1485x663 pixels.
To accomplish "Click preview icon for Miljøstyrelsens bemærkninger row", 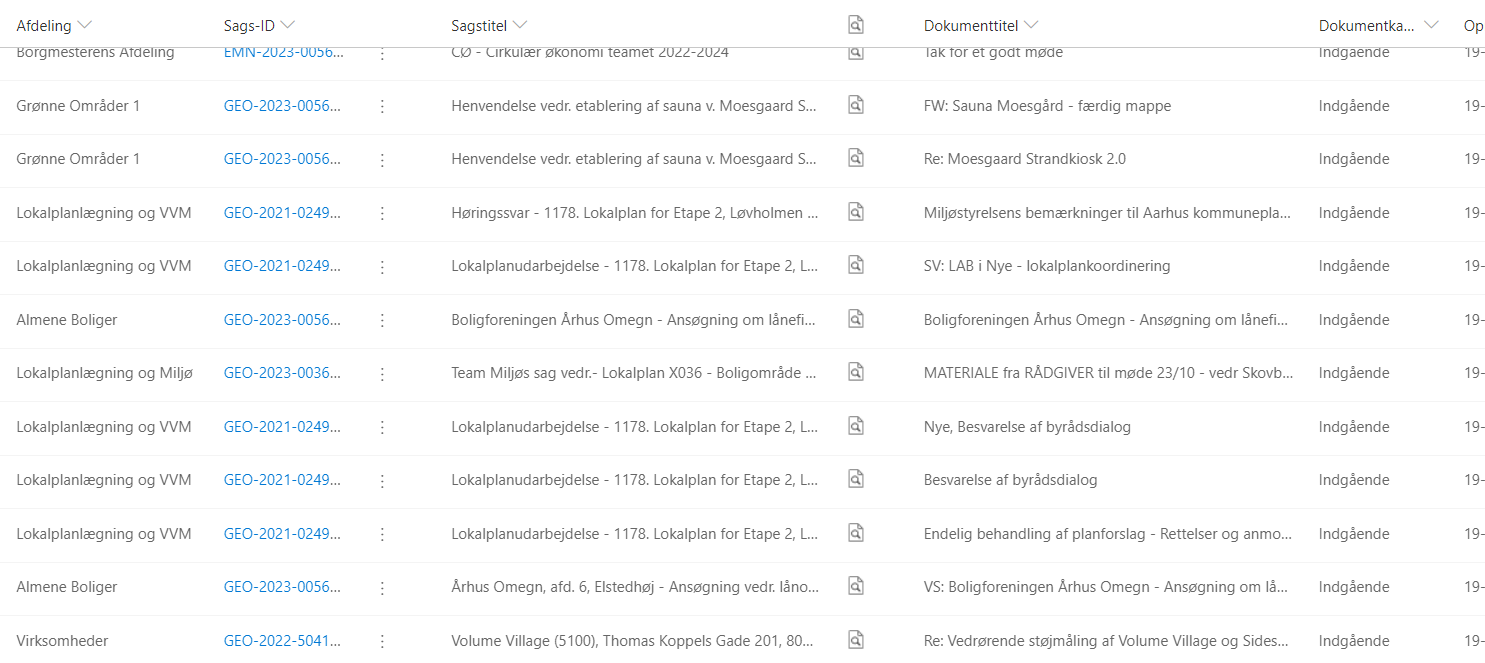I will pos(856,211).
